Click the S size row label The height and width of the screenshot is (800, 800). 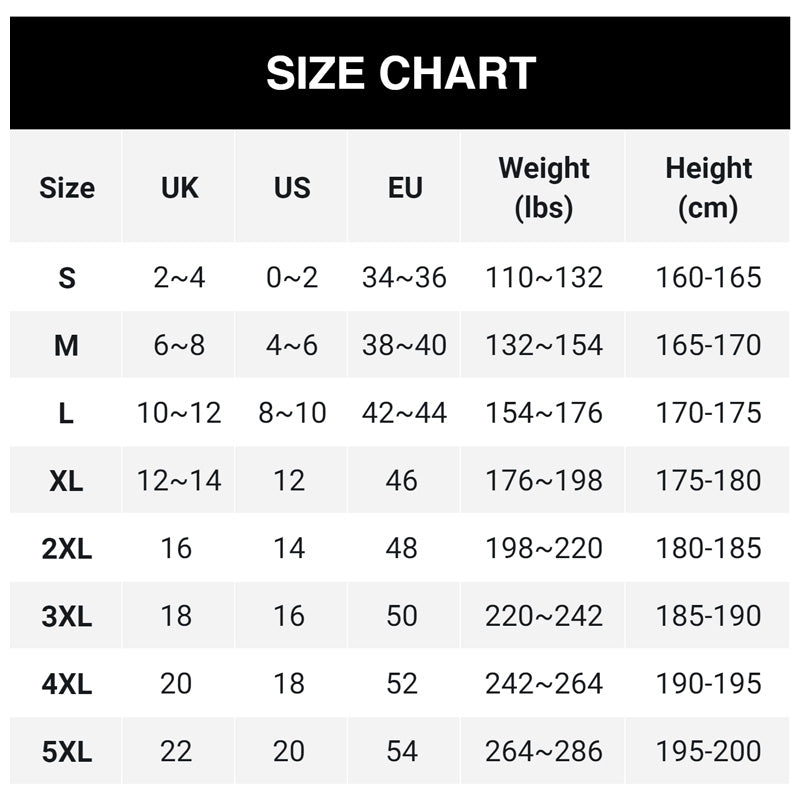pos(67,277)
